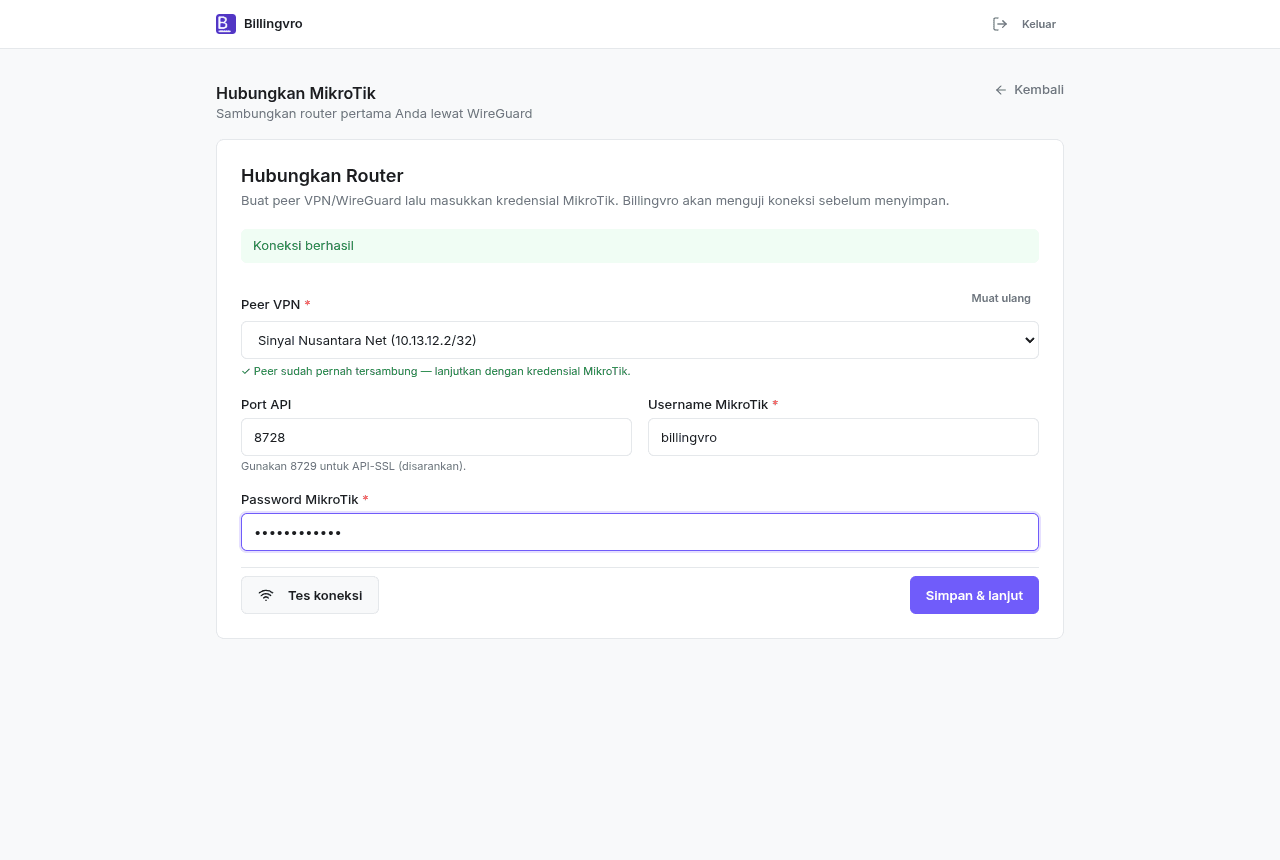The width and height of the screenshot is (1280, 860).
Task: Click Simpan & lanjut button
Action: (974, 595)
